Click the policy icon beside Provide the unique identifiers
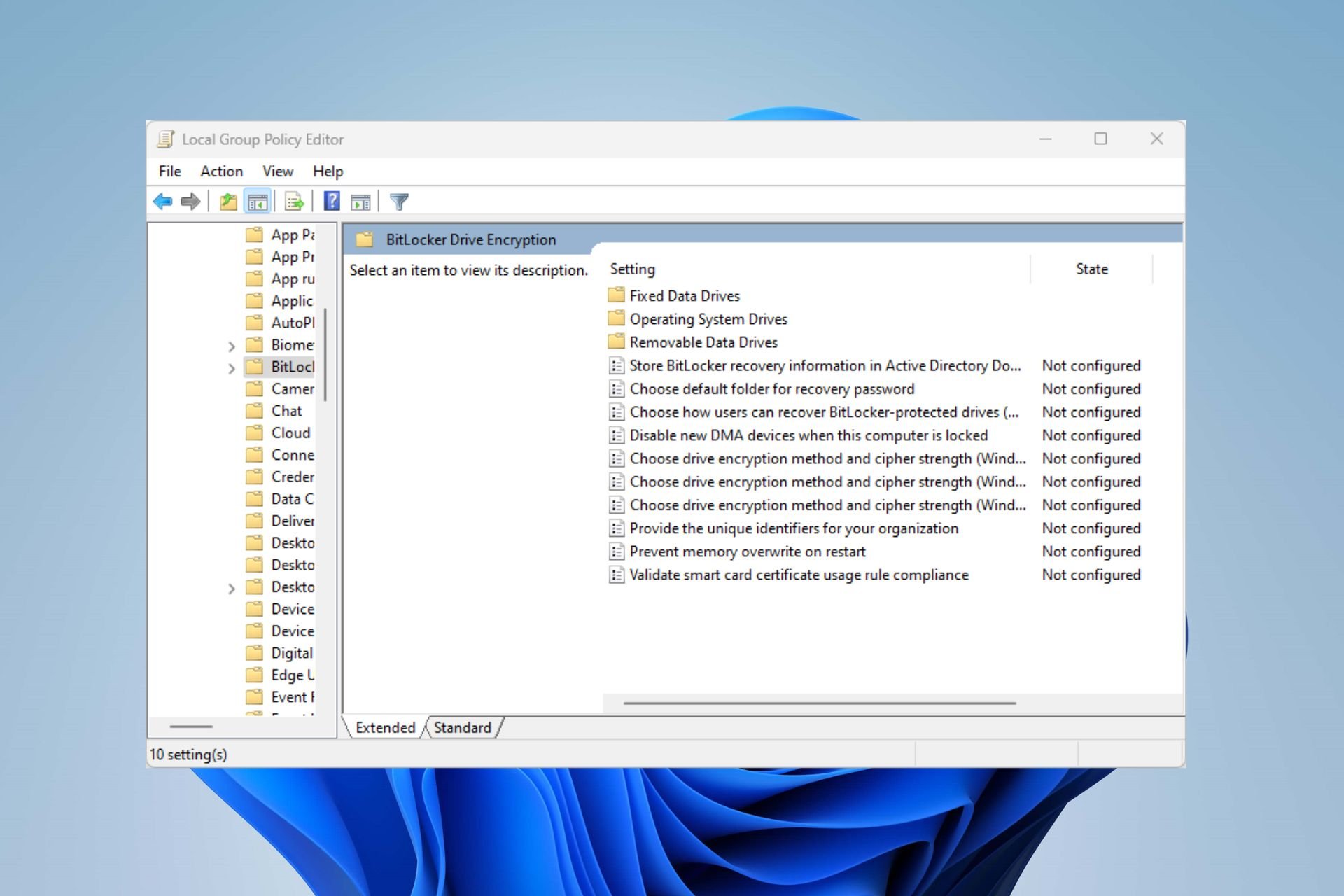 (616, 528)
